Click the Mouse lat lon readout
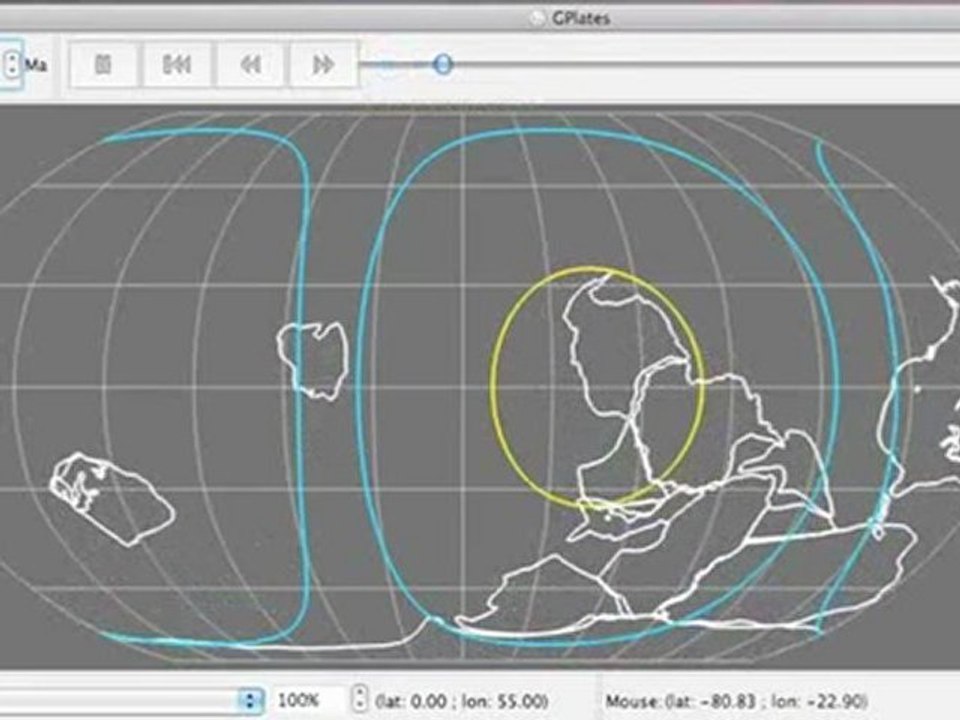 (737, 700)
